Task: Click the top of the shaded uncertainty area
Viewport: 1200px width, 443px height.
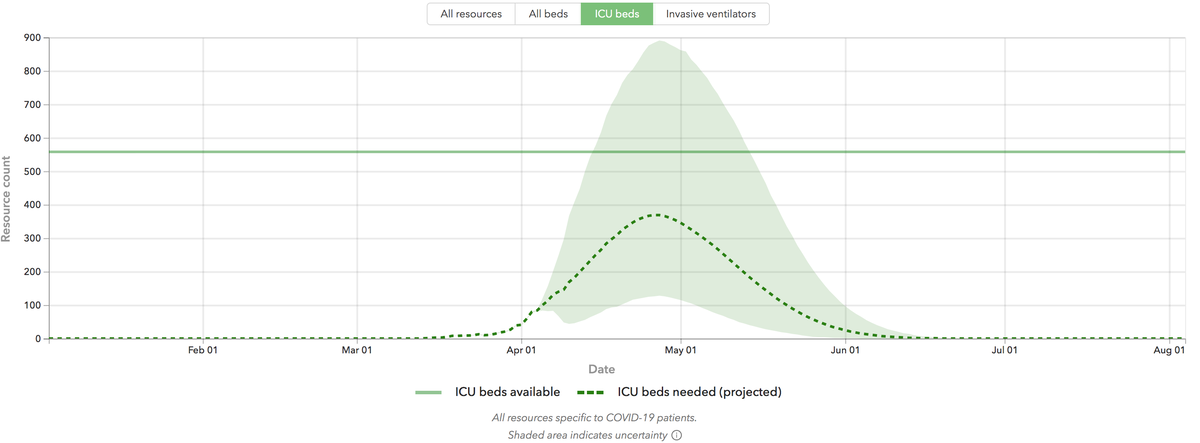Action: [661, 42]
